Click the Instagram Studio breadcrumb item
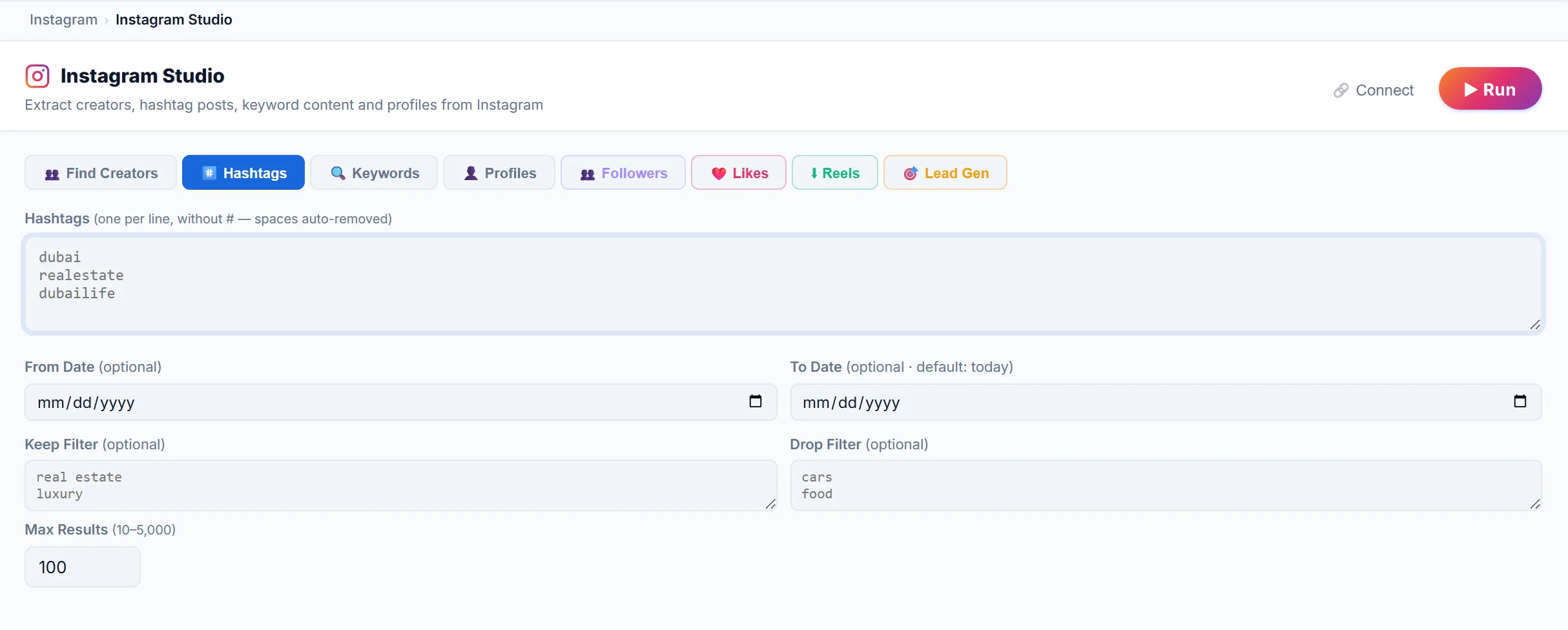 [174, 19]
